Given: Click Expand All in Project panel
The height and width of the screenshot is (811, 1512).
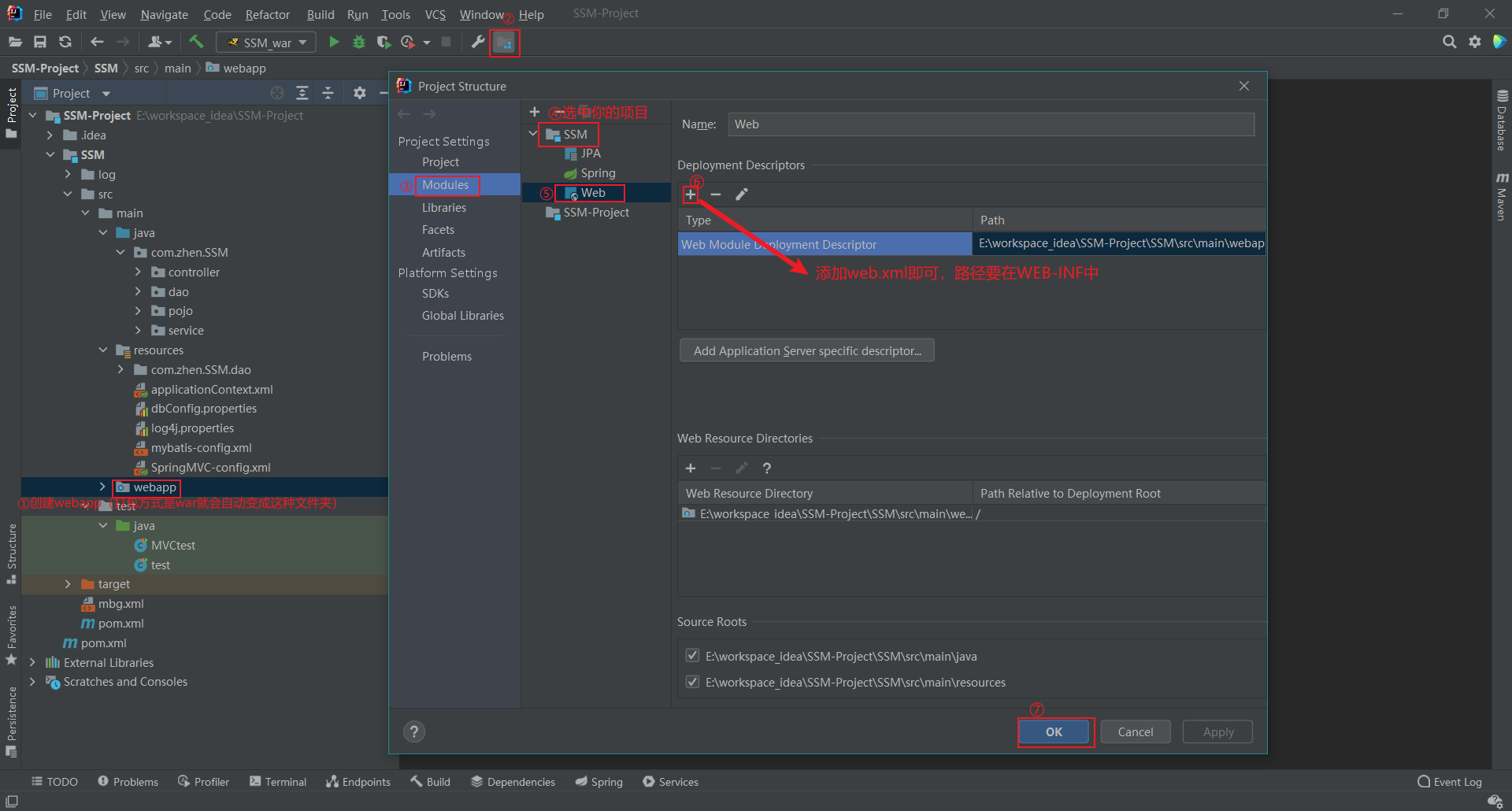Looking at the screenshot, I should (302, 93).
